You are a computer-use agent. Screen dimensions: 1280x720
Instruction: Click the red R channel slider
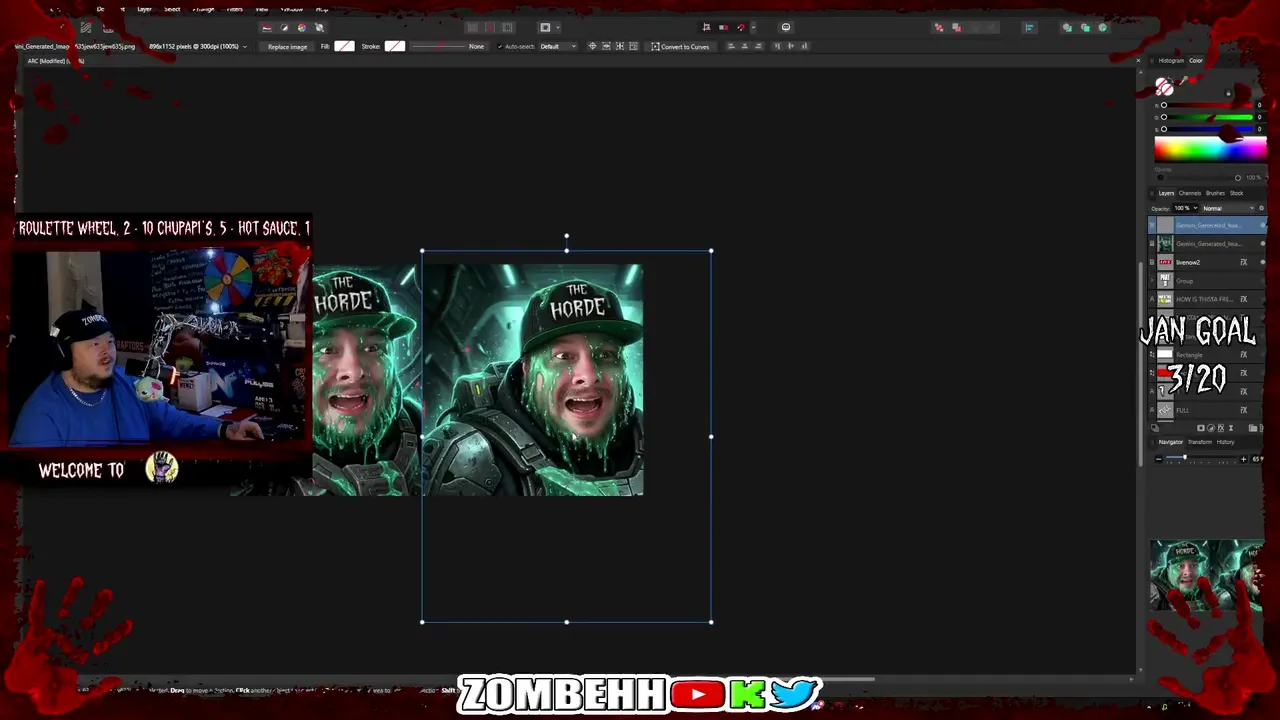(1208, 105)
